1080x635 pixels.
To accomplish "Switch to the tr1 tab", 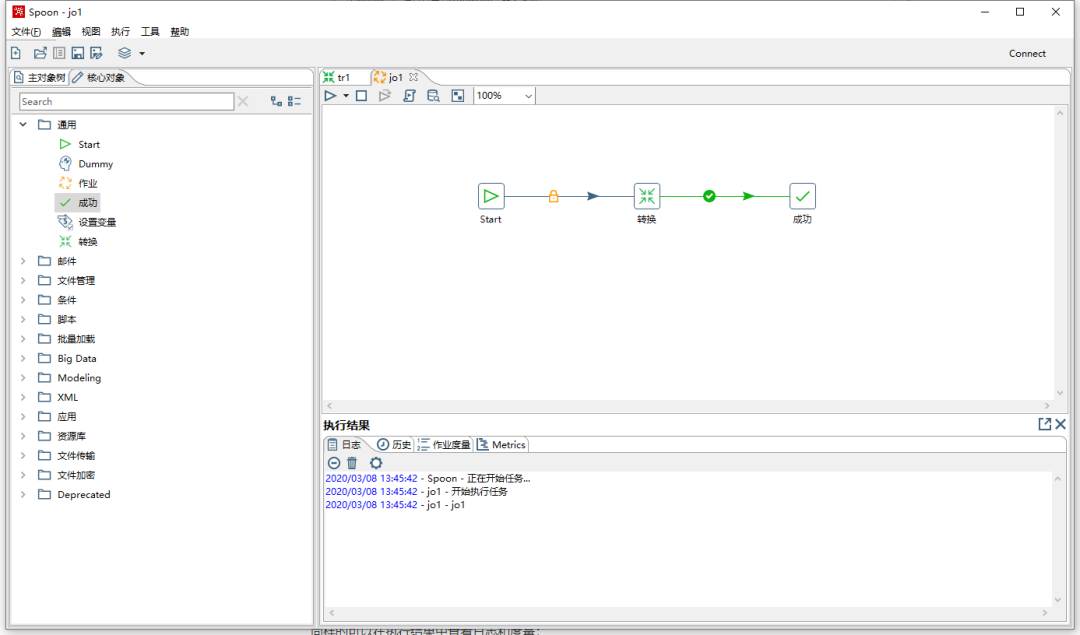I will 337,77.
